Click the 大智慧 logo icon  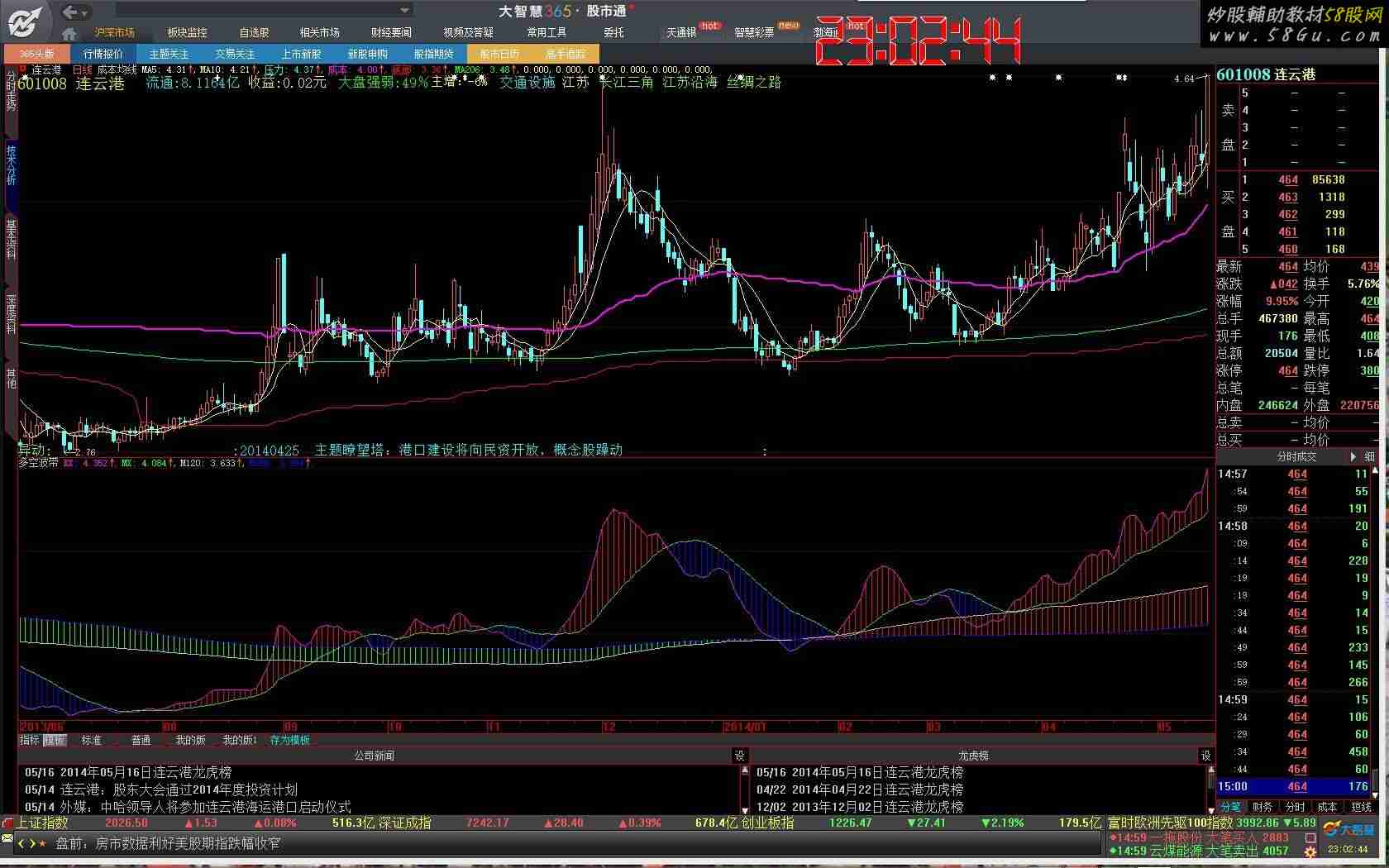(x=26, y=21)
